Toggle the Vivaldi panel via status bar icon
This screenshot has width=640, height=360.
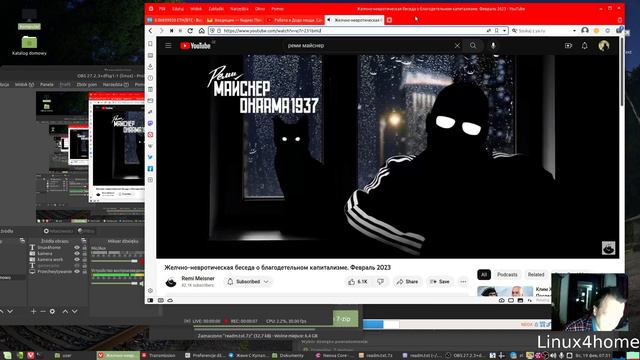click(x=150, y=300)
